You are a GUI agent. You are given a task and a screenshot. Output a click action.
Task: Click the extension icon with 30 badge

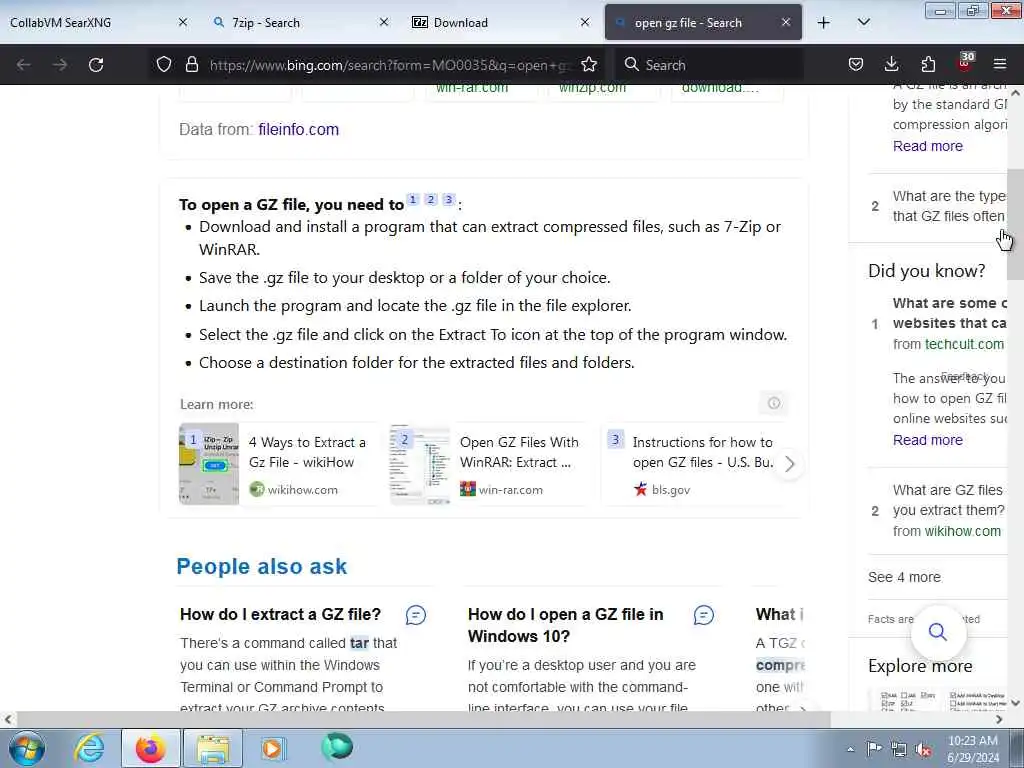[965, 63]
